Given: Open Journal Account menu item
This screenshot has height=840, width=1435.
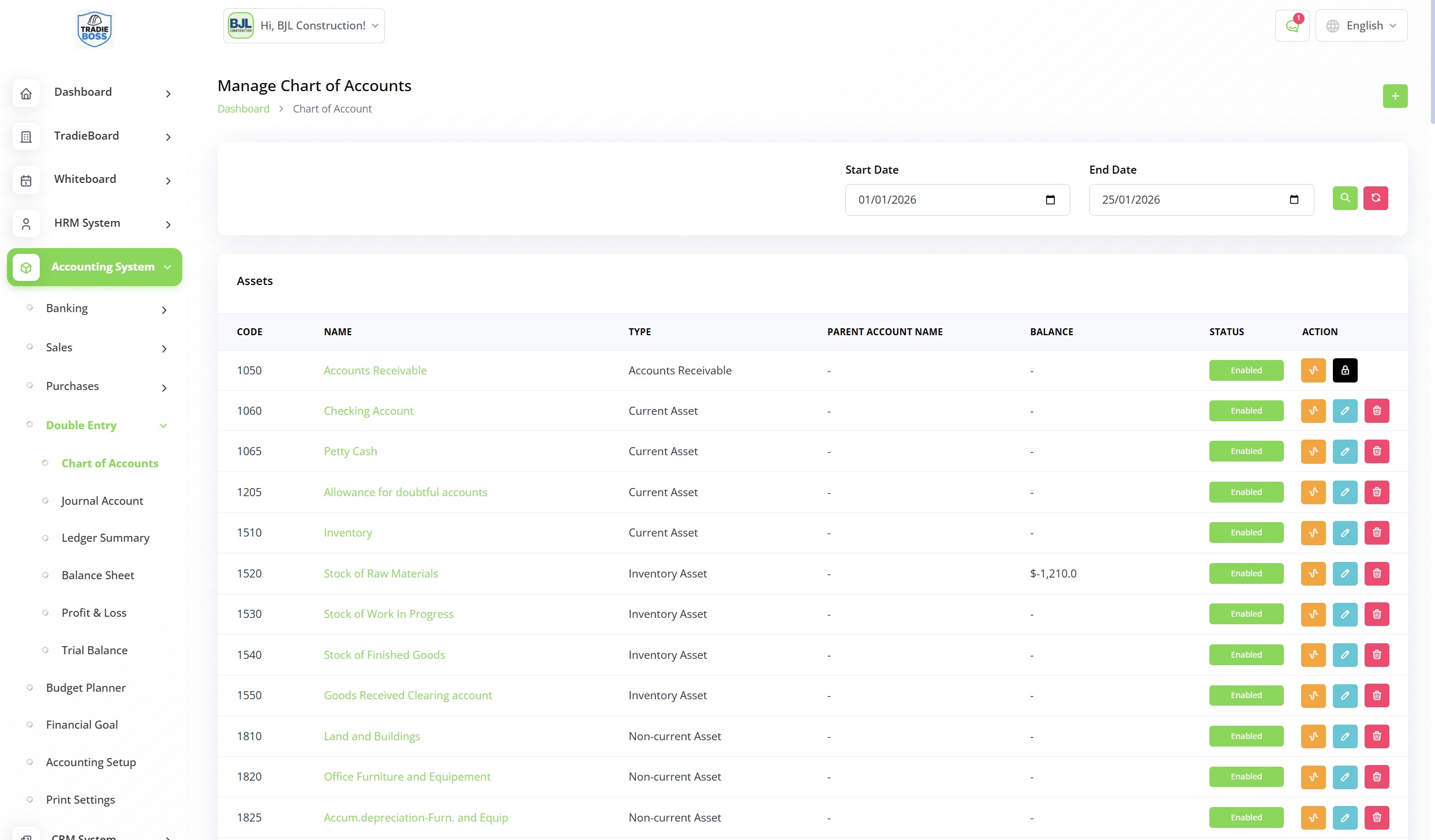Looking at the screenshot, I should 102,501.
